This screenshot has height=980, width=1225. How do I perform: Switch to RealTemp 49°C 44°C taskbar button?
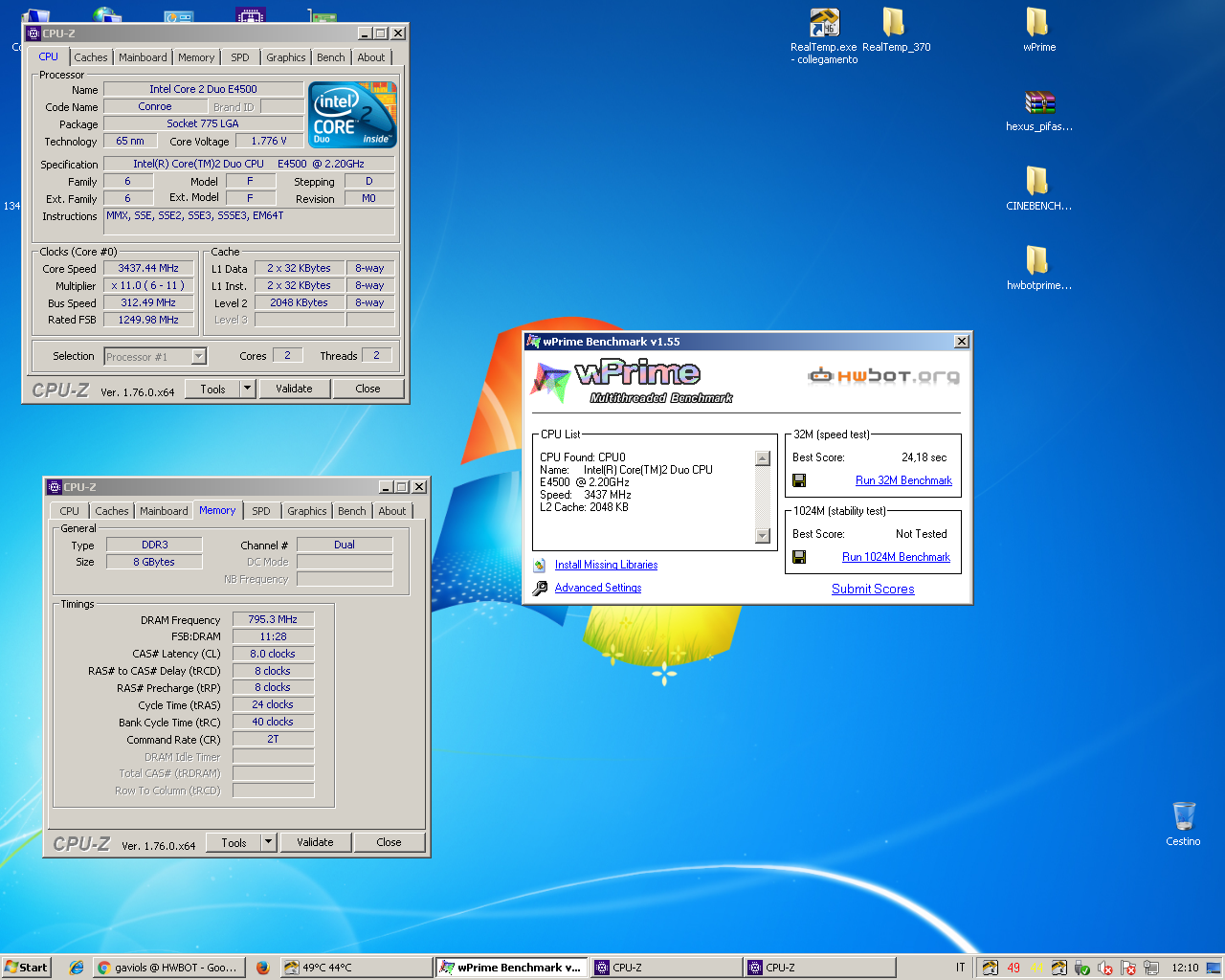point(356,968)
